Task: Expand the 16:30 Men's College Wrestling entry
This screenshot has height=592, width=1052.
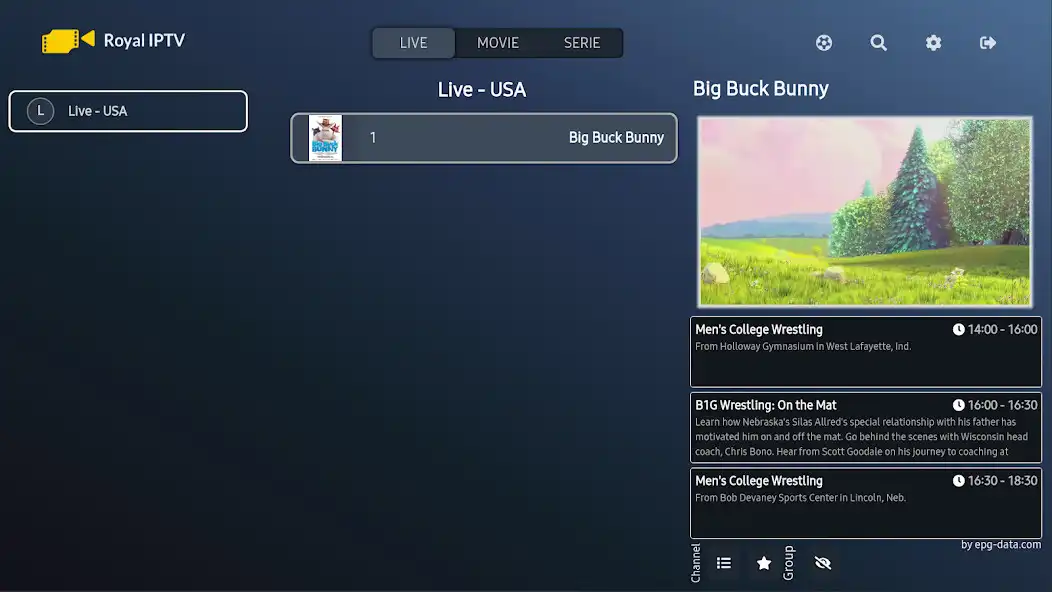Action: (866, 504)
